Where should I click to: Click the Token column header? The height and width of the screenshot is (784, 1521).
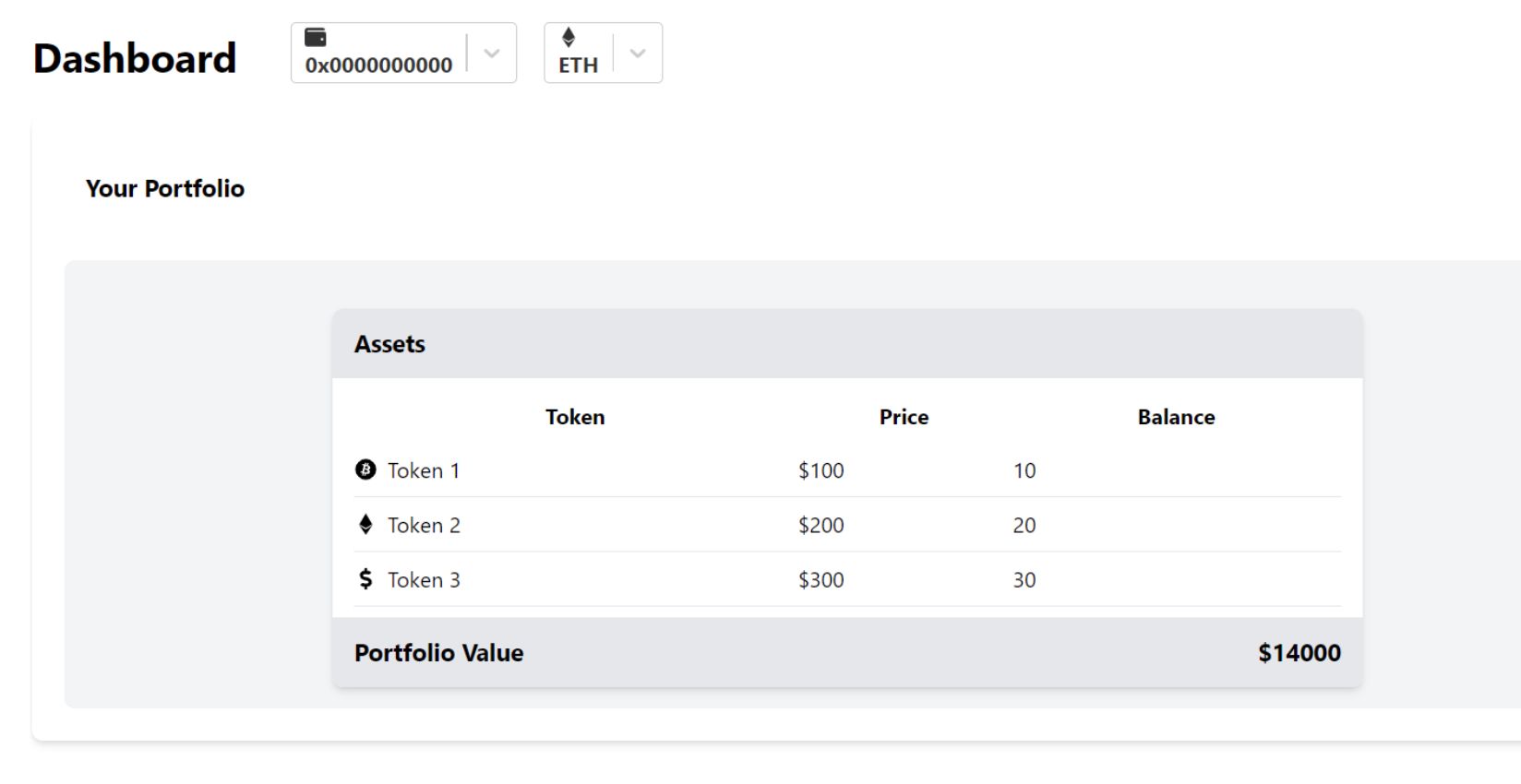click(575, 417)
